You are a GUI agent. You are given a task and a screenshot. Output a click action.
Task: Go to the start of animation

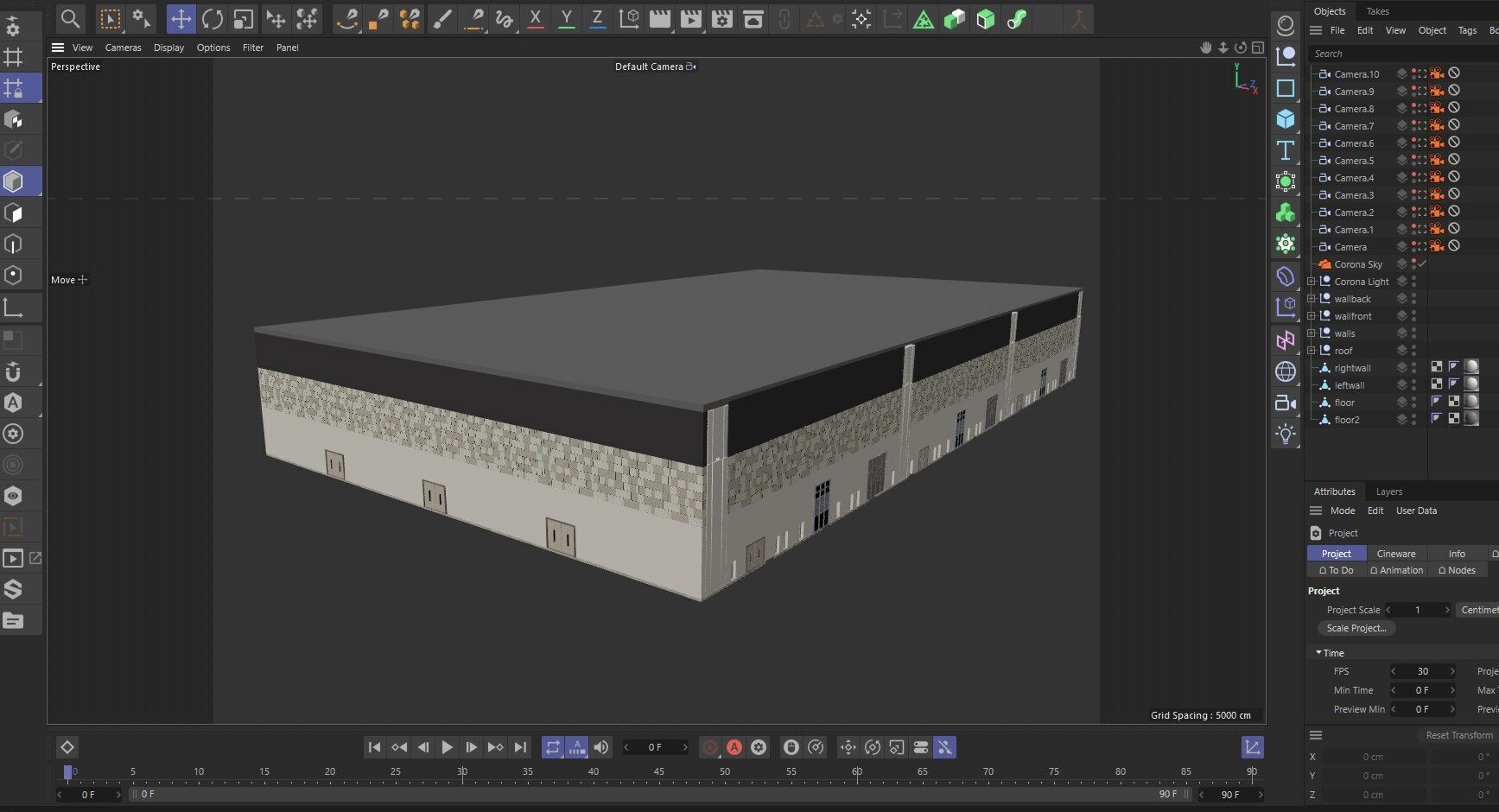click(374, 747)
